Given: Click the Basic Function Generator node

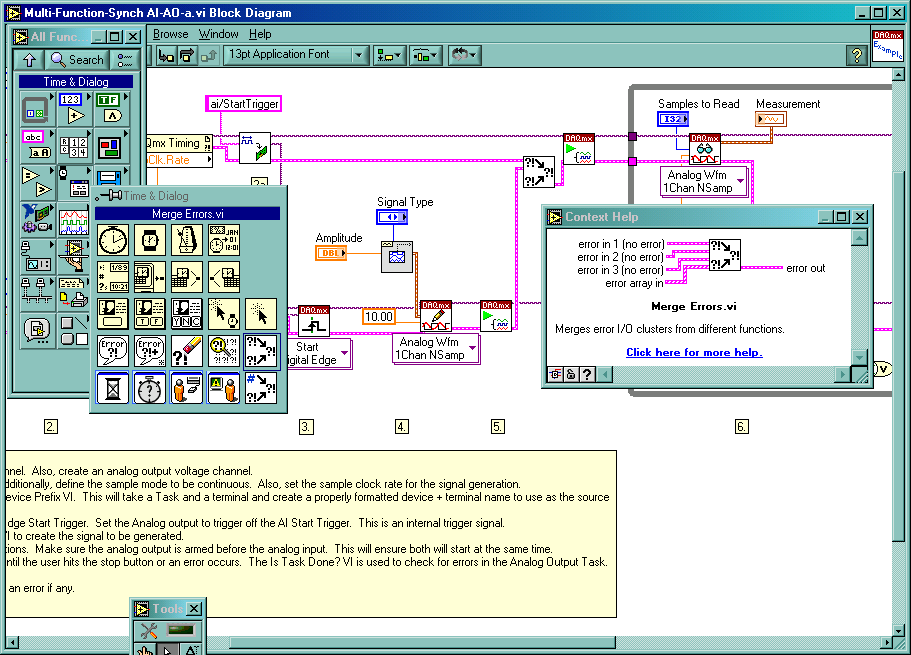Looking at the screenshot, I should pyautogui.click(x=397, y=257).
